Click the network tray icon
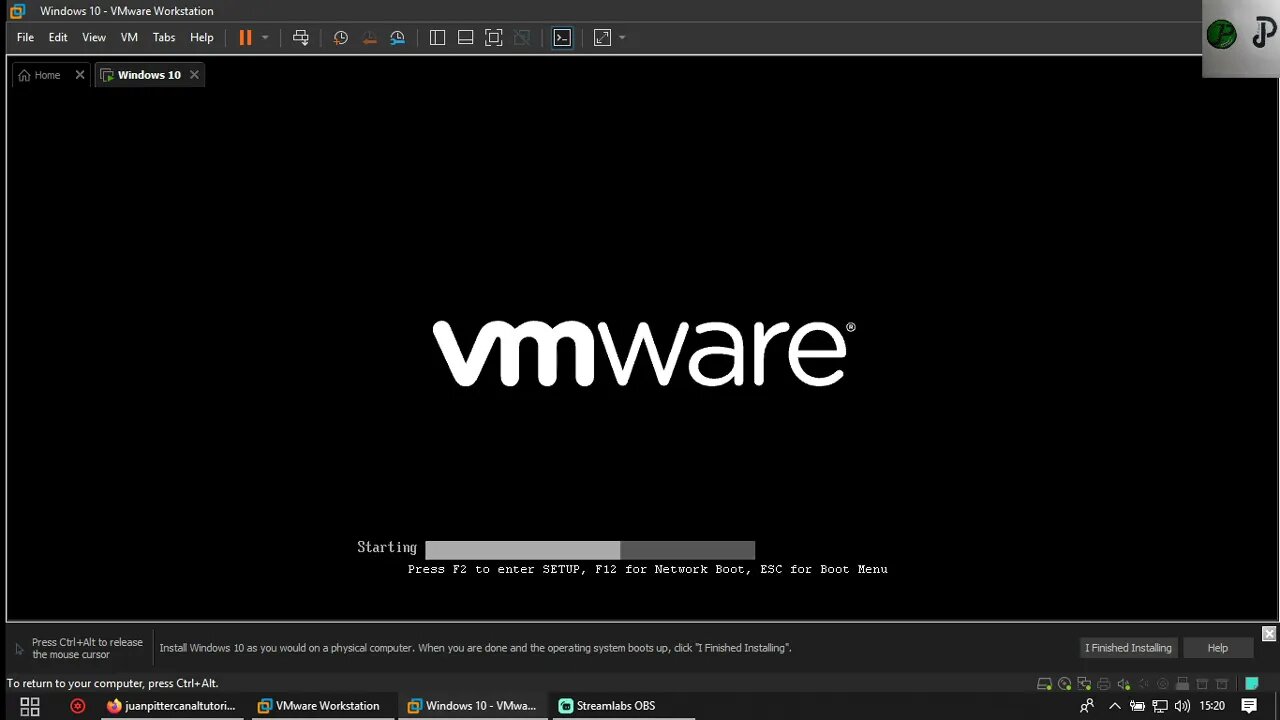This screenshot has height=720, width=1280. 1160,706
